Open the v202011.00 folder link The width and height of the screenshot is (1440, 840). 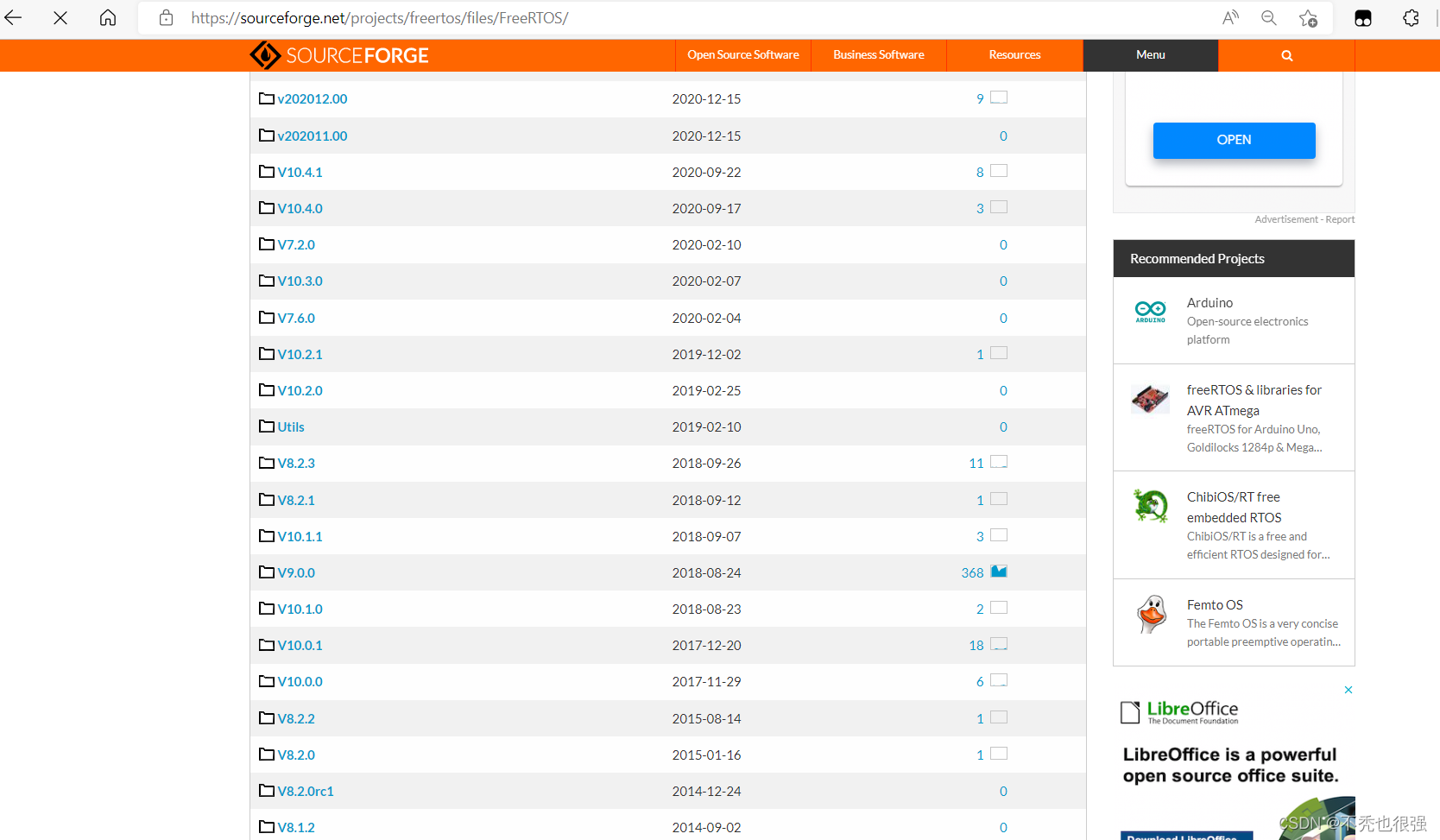[313, 136]
